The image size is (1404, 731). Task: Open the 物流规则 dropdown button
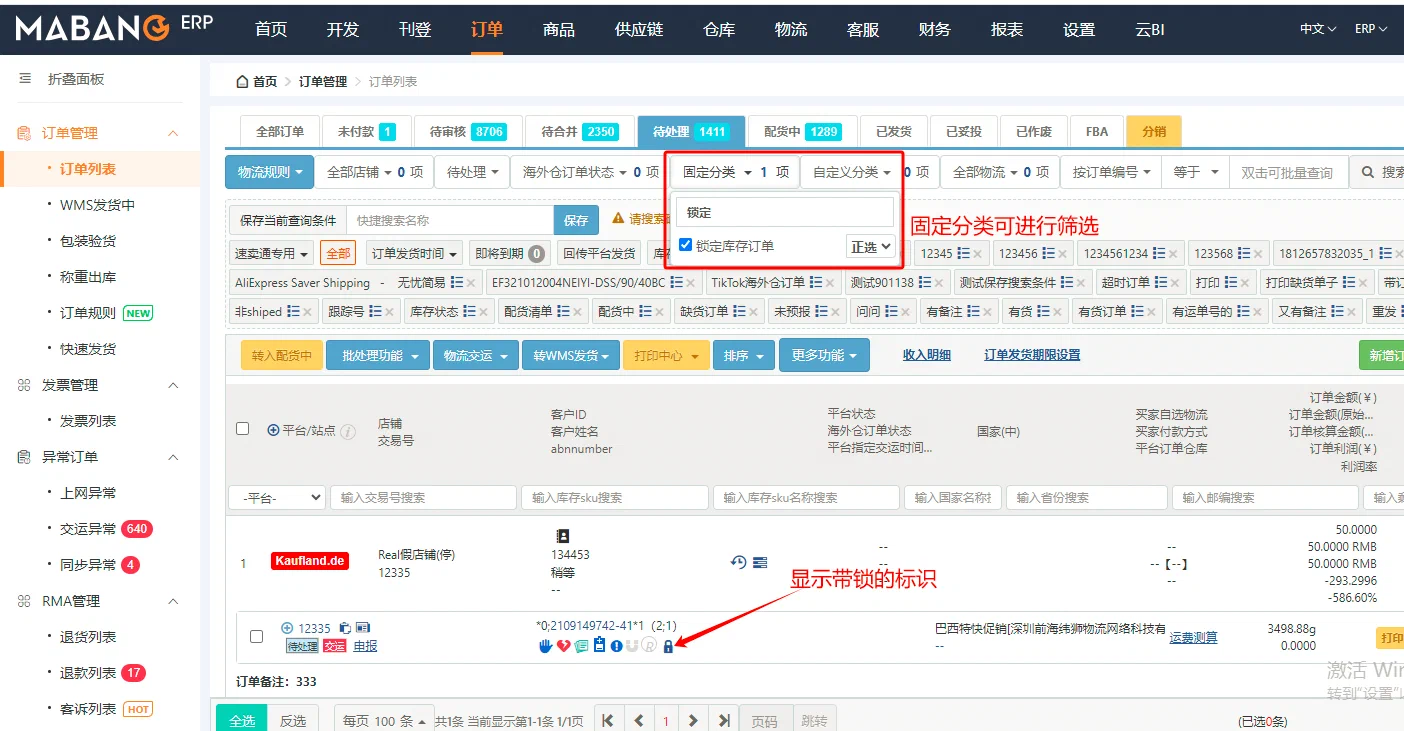coord(270,172)
